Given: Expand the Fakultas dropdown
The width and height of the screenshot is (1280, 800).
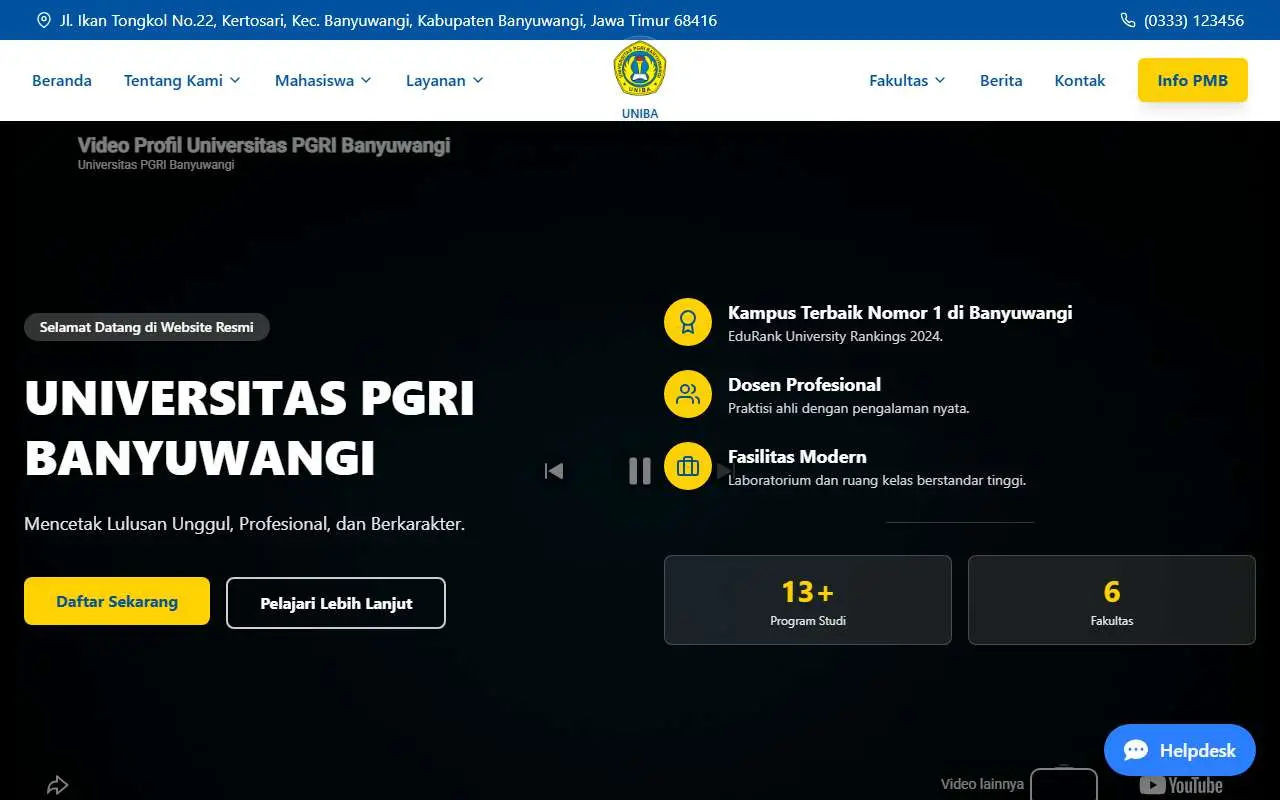Looking at the screenshot, I should [x=907, y=80].
